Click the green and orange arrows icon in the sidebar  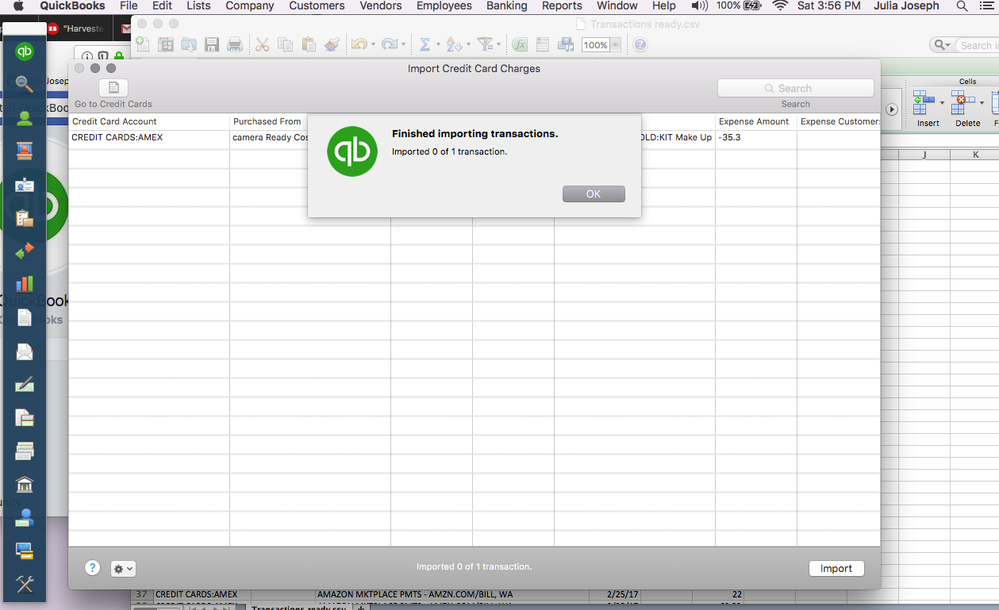tap(24, 251)
